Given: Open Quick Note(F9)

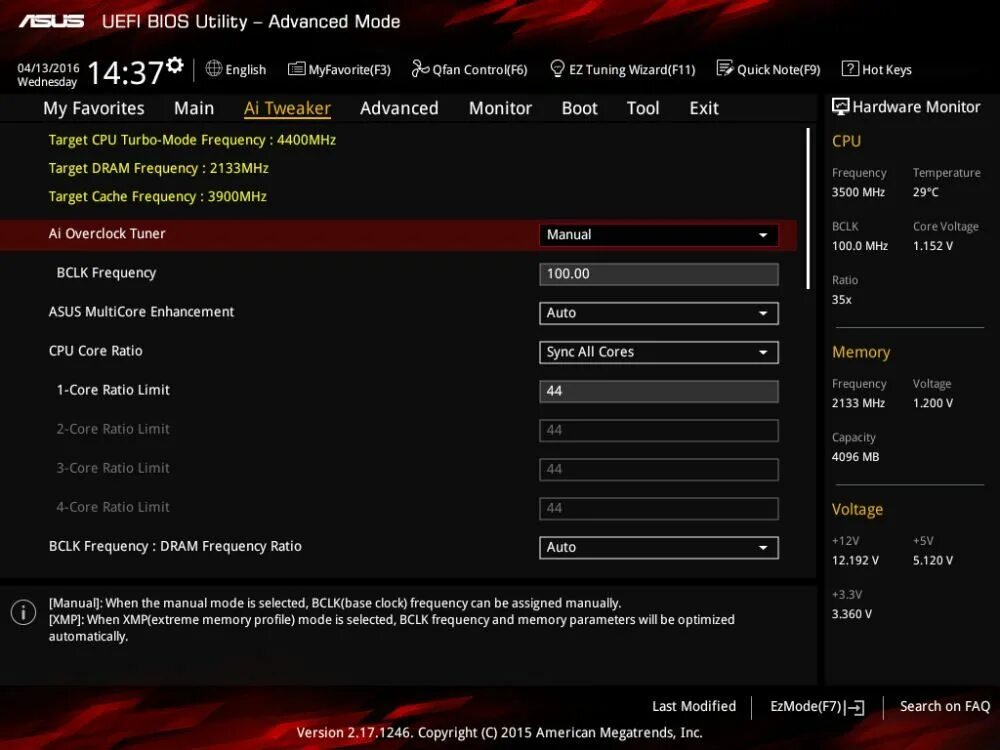Looking at the screenshot, I should tap(779, 70).
